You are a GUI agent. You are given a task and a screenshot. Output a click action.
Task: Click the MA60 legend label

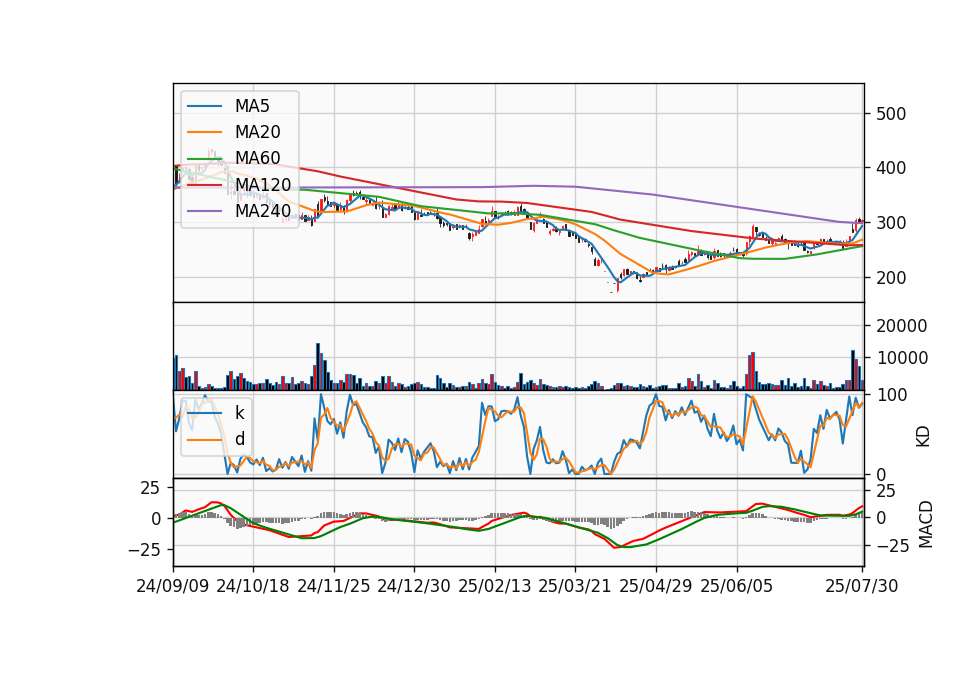(x=257, y=158)
